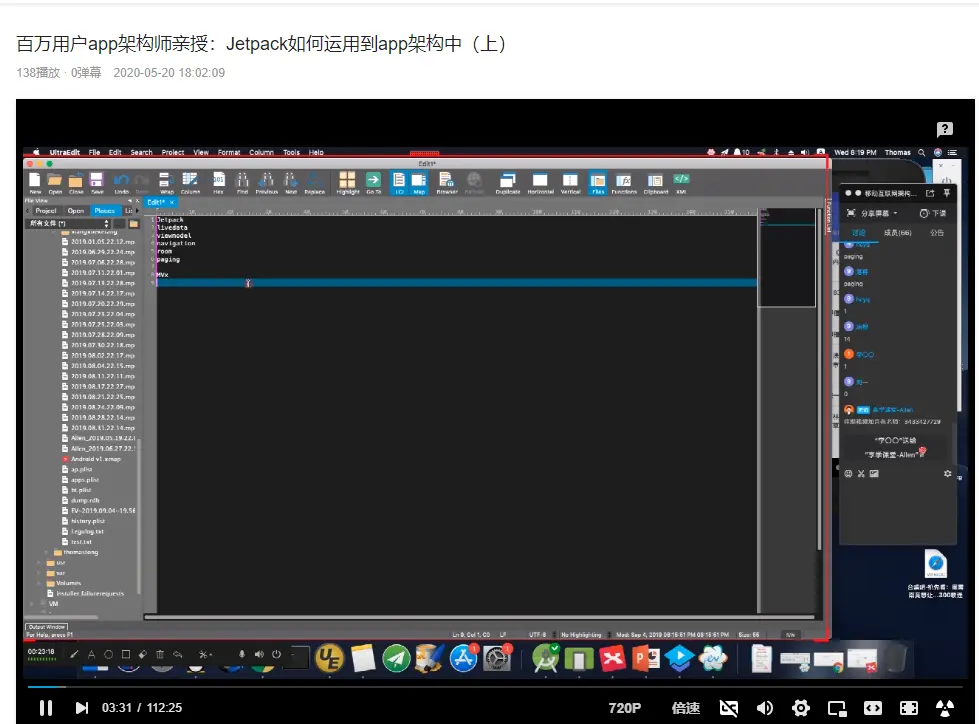Open the Search menu
The height and width of the screenshot is (724, 979).
[141, 152]
